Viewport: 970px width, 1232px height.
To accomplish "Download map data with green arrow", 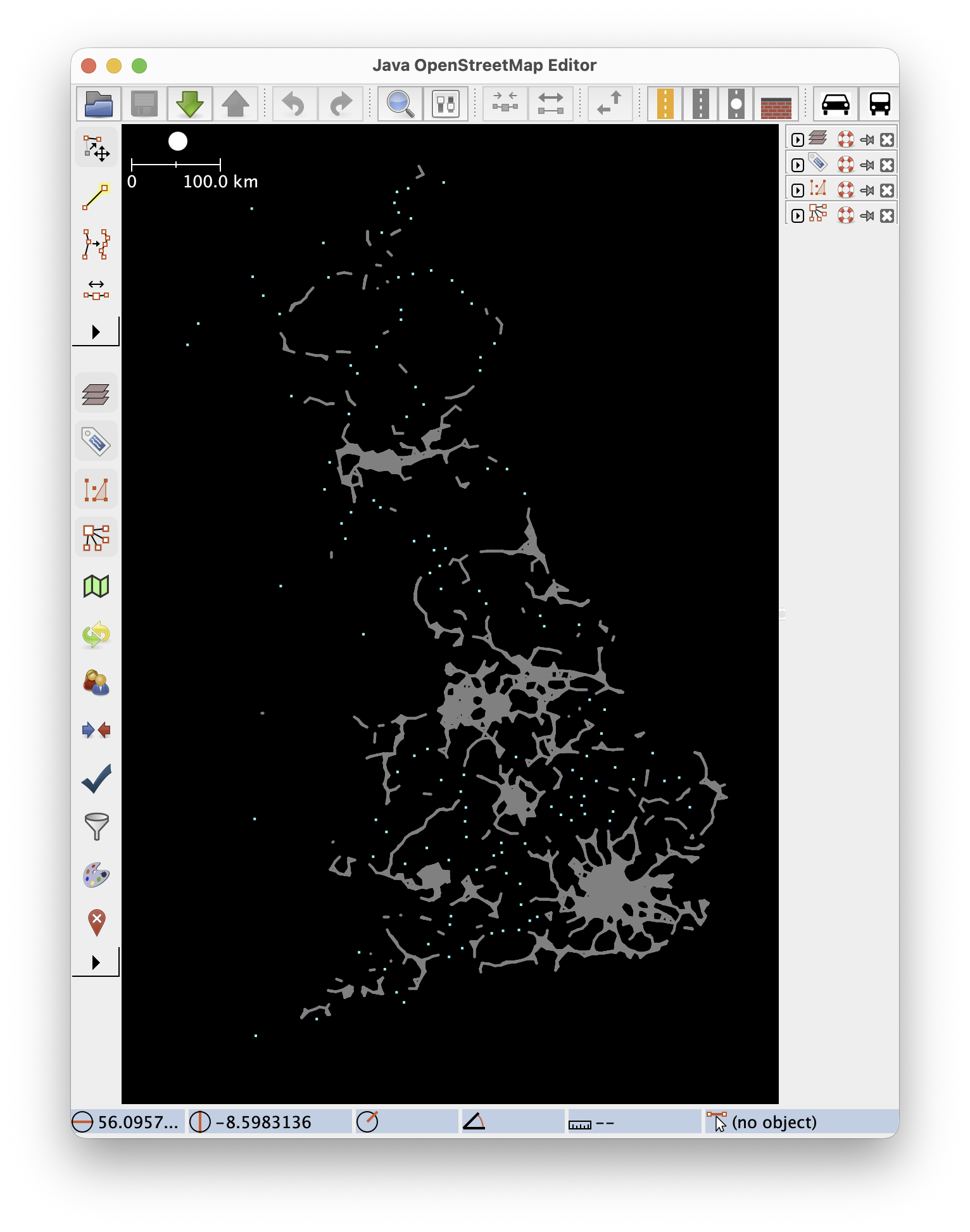I will pyautogui.click(x=190, y=104).
